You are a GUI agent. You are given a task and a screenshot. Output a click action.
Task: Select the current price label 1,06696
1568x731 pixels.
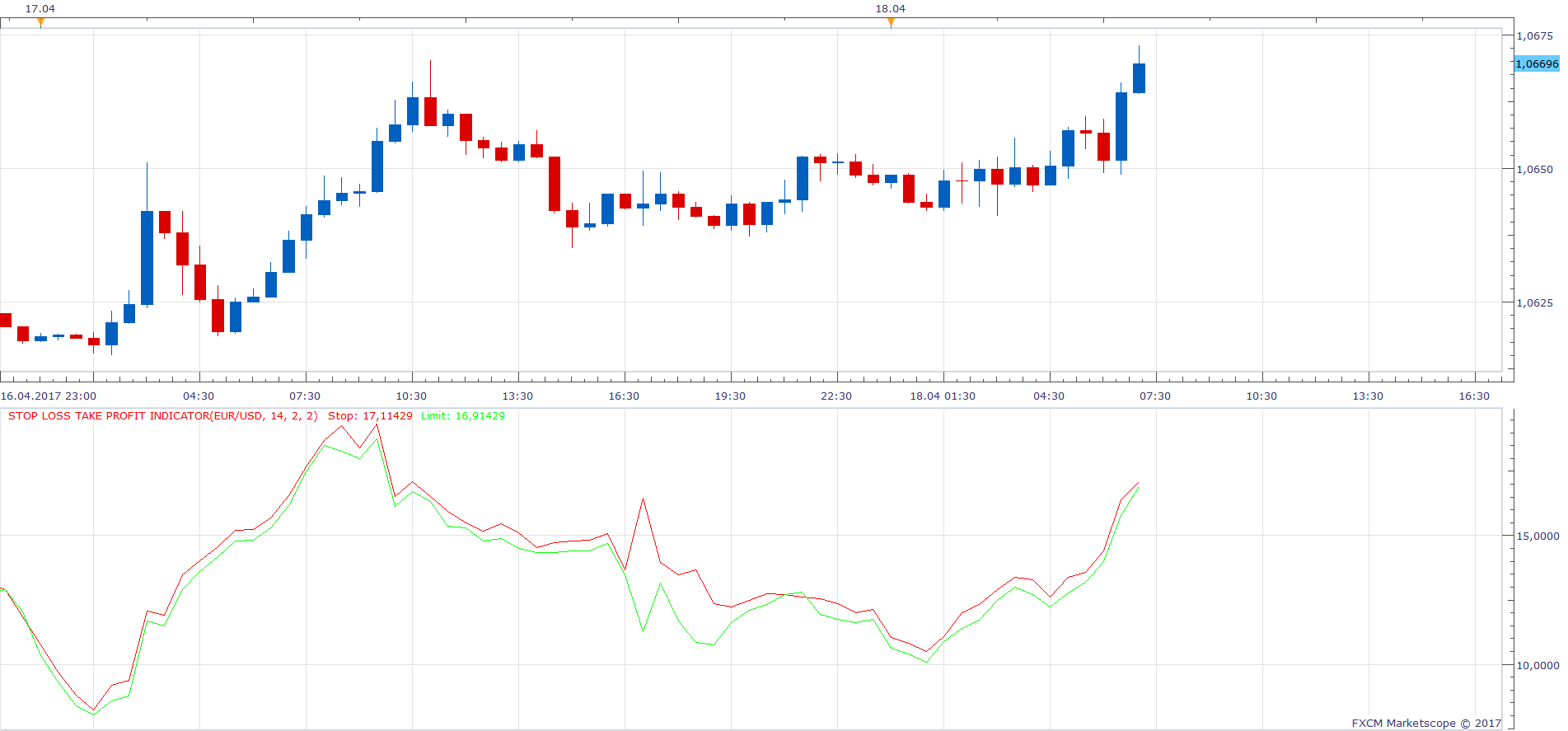[x=1537, y=63]
